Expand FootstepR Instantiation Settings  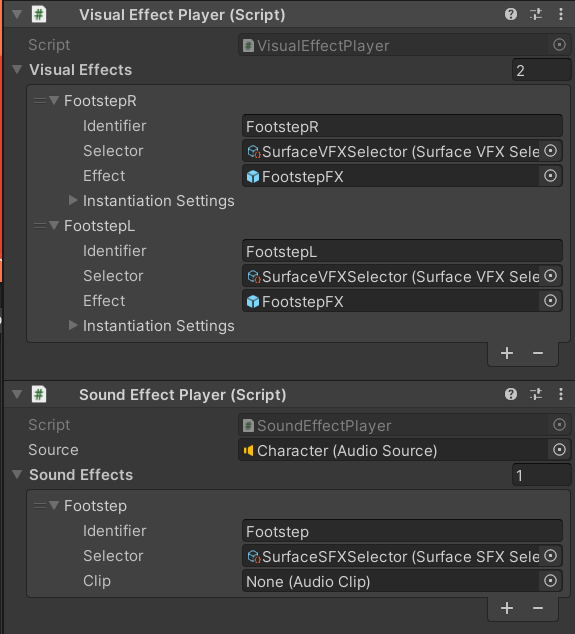tap(73, 200)
